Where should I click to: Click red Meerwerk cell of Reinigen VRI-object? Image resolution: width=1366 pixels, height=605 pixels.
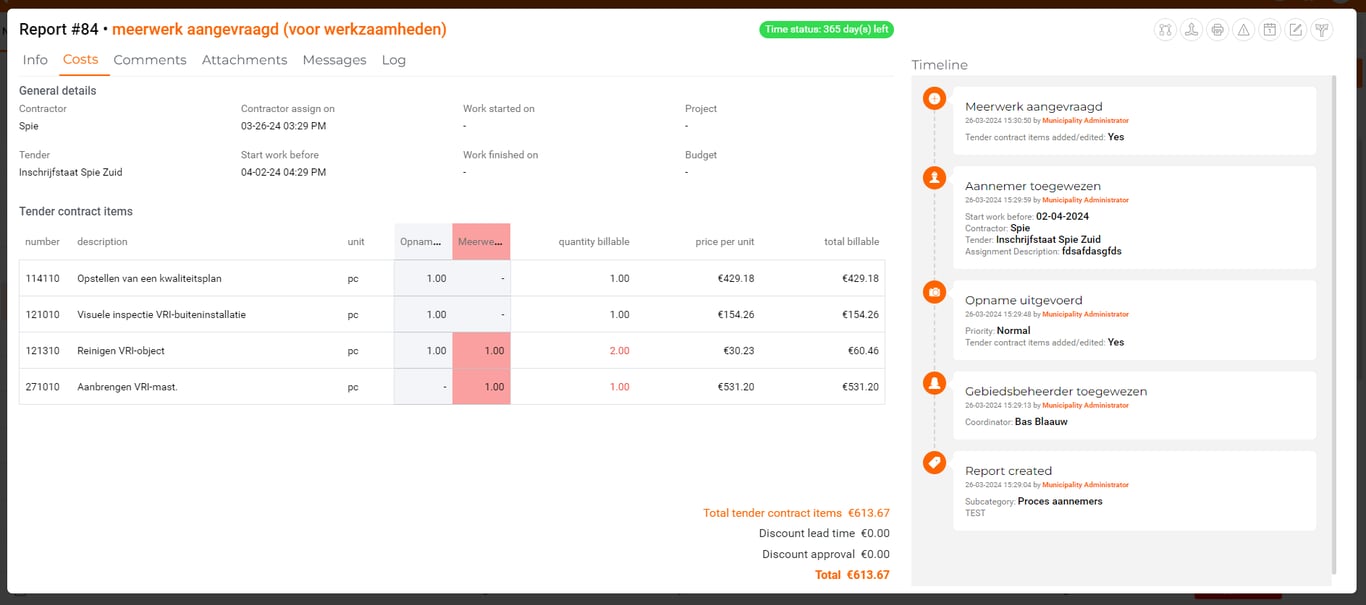pos(481,351)
